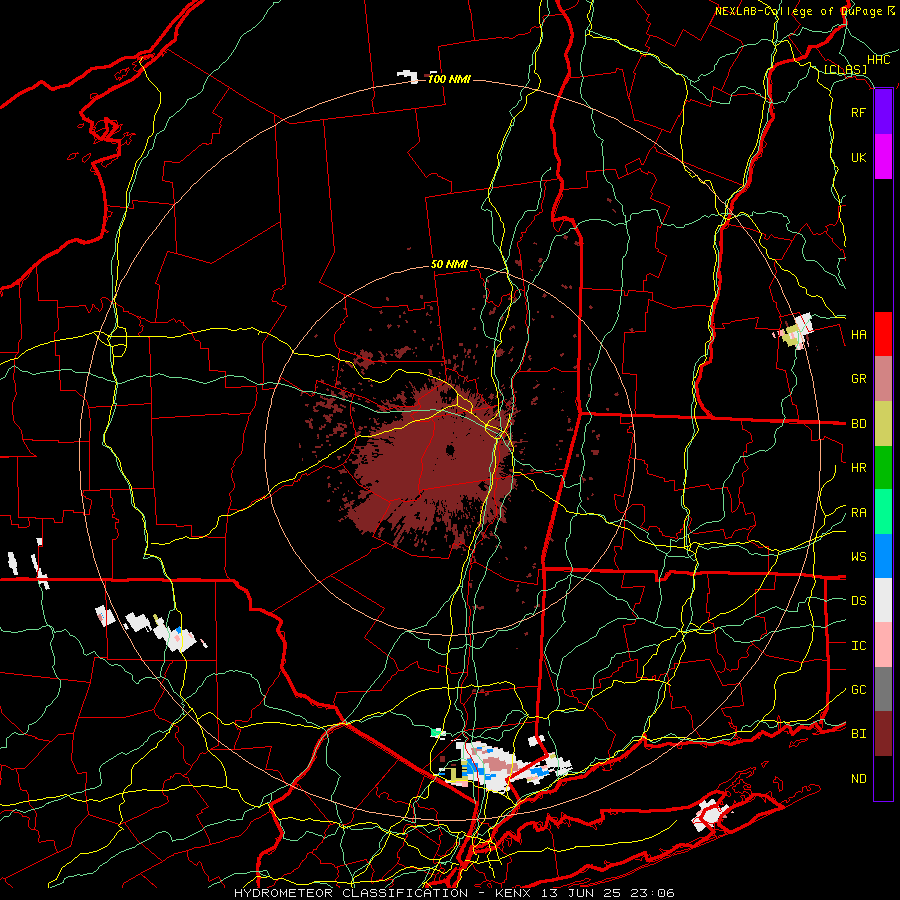Select the BD yellow legend swatch
900x900 pixels.
click(x=883, y=423)
